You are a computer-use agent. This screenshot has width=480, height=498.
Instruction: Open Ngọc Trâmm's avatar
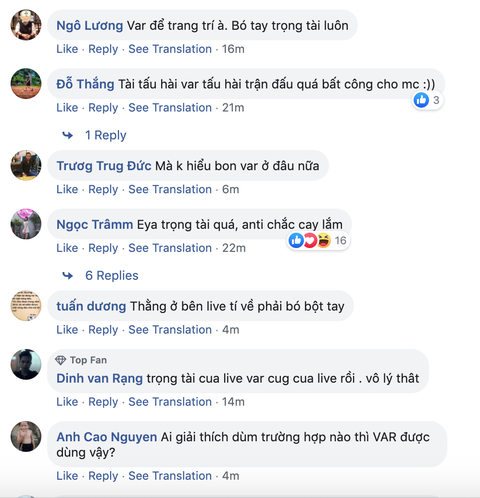(26, 224)
